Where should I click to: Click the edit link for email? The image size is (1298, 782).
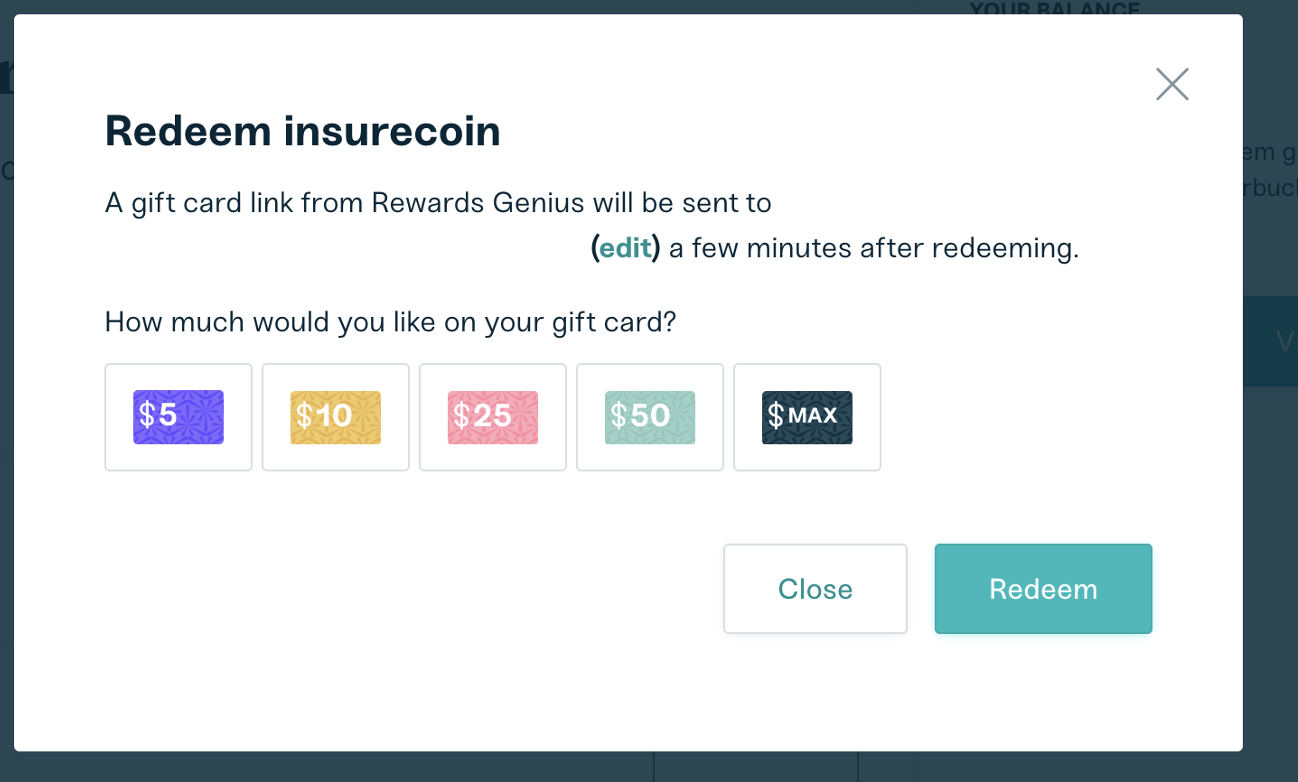tap(625, 247)
